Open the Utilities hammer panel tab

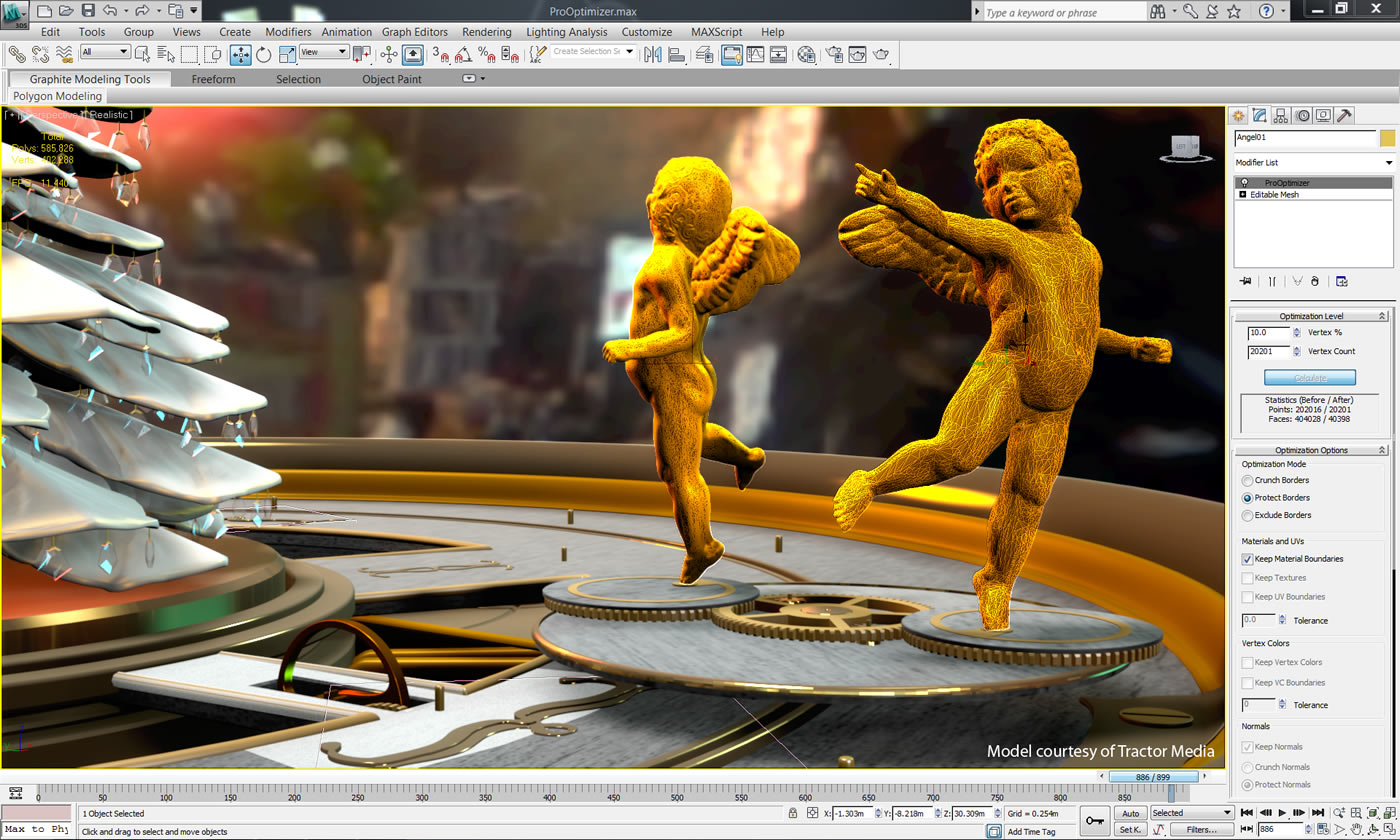(x=1344, y=115)
